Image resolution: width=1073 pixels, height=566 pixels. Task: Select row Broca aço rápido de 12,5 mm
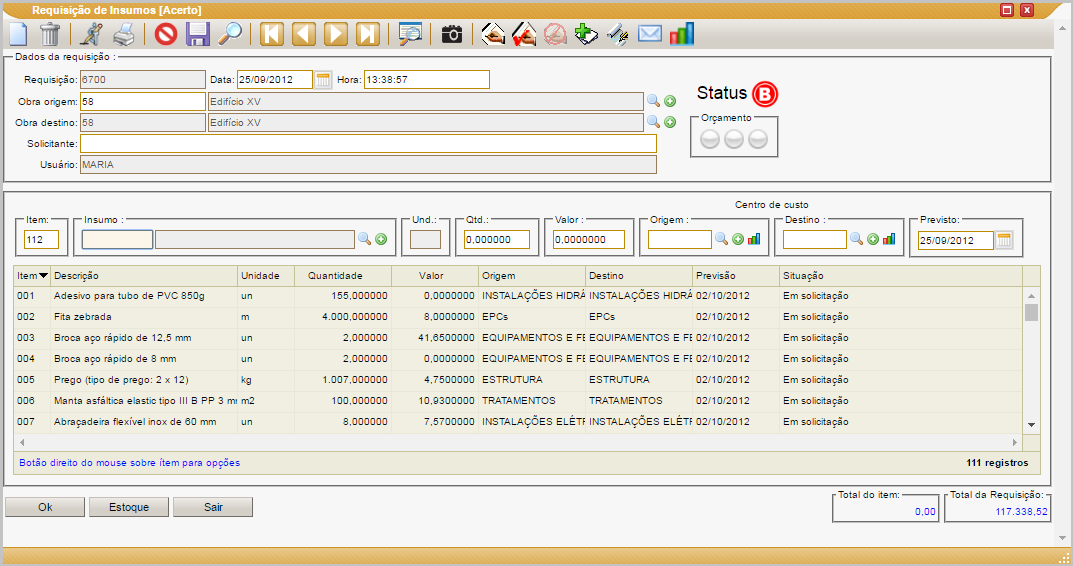click(x=518, y=337)
